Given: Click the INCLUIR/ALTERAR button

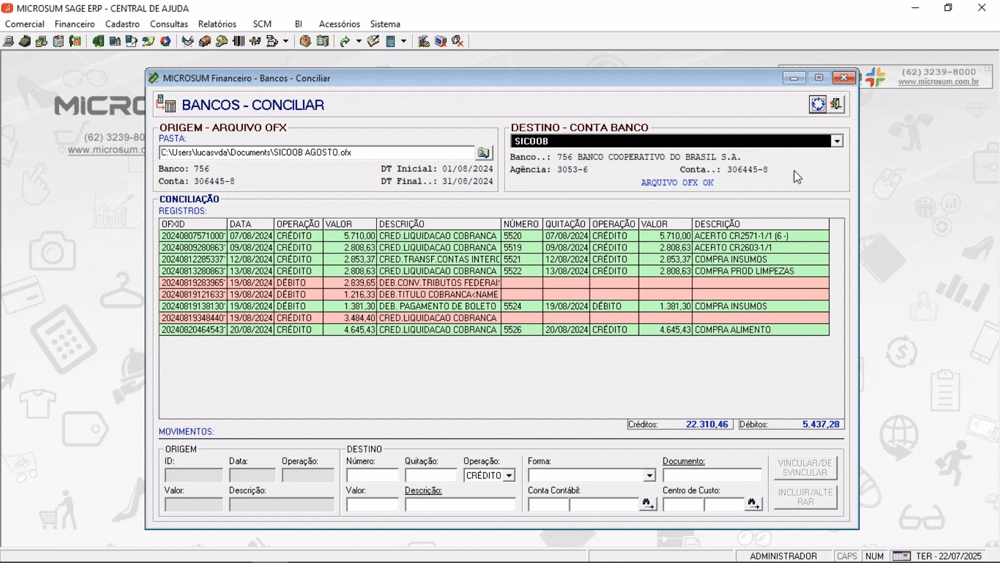Looking at the screenshot, I should (x=805, y=497).
